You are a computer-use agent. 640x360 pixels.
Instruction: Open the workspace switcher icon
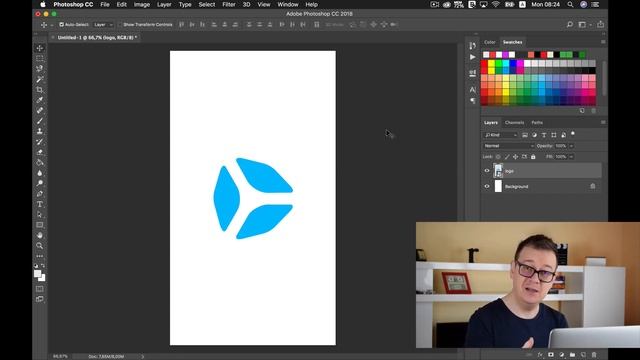click(x=582, y=24)
